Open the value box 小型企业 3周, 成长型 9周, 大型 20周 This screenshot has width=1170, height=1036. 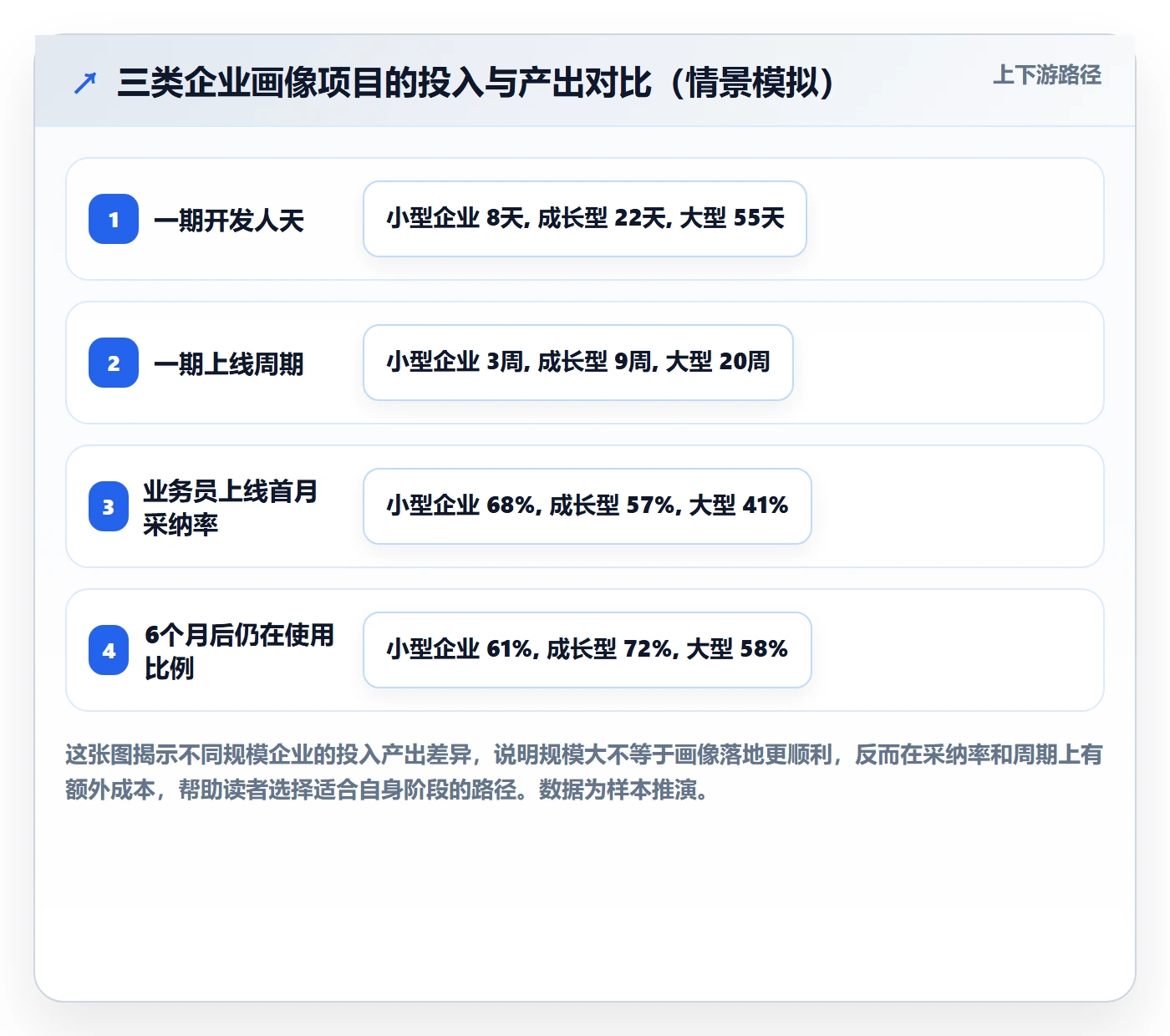pyautogui.click(x=578, y=363)
